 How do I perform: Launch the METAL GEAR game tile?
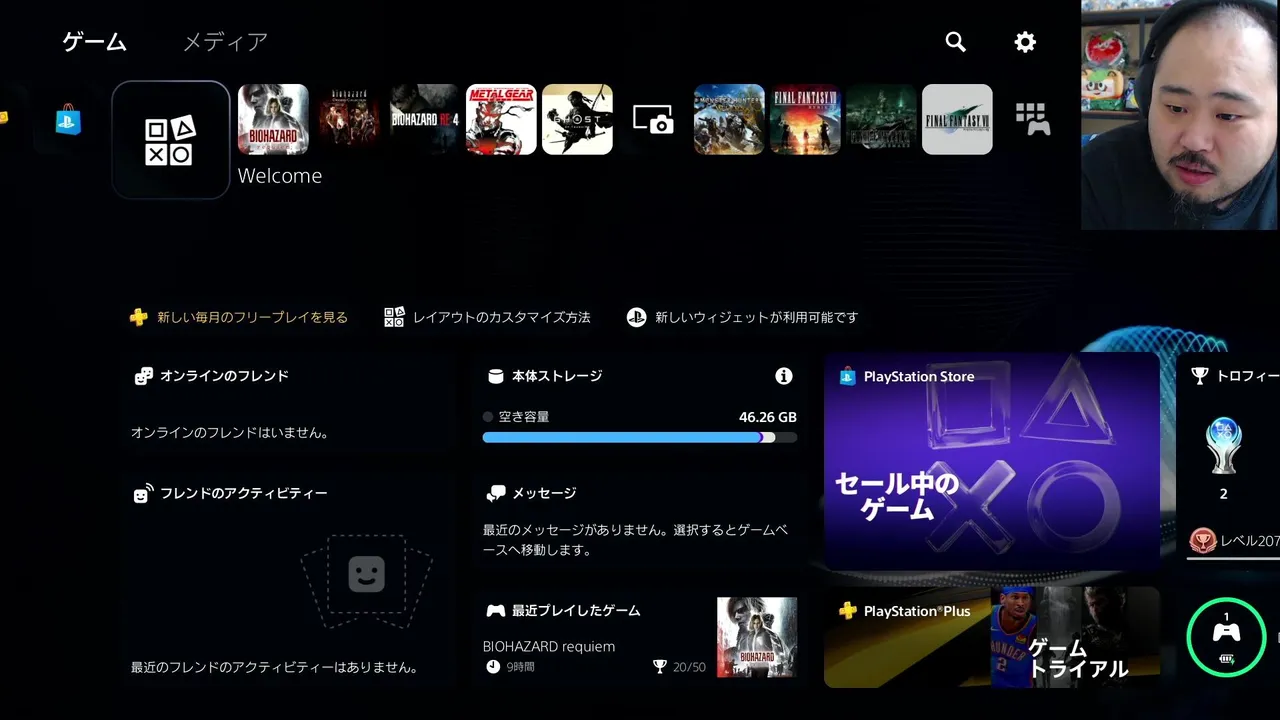[501, 119]
